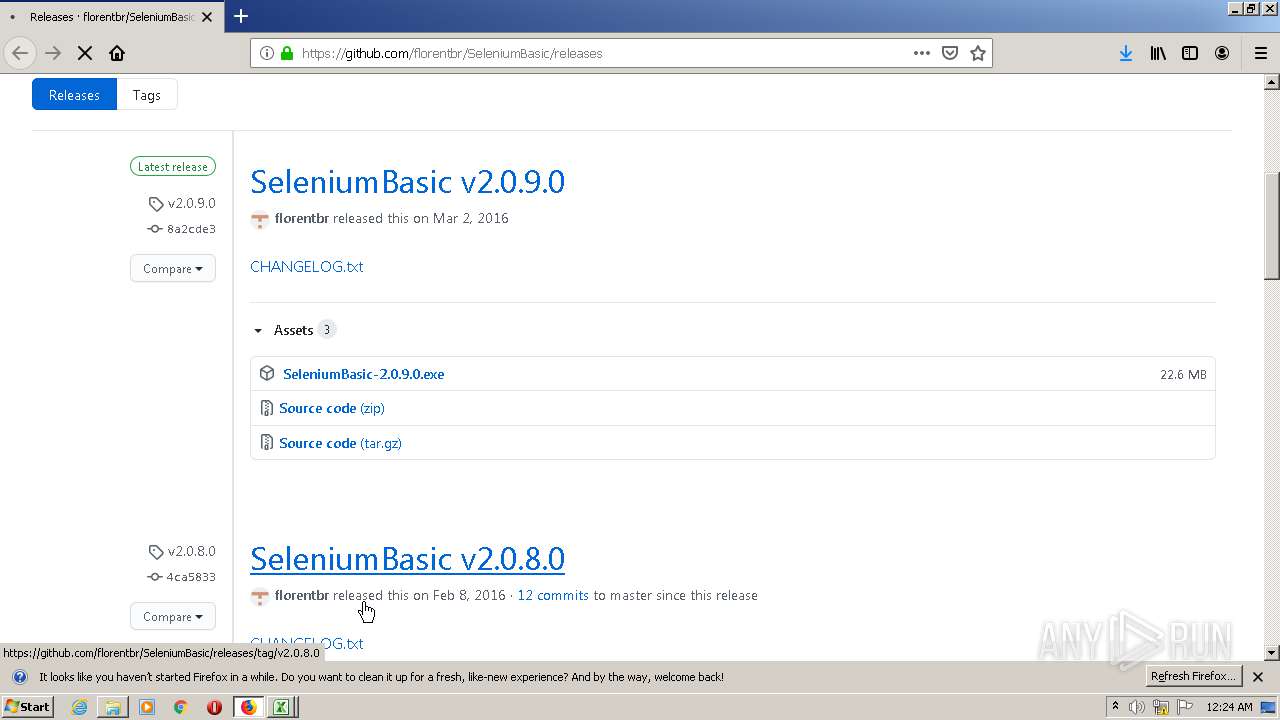Click the package icon beside SeleniumBasic-2.0.9.0.exe

[267, 373]
